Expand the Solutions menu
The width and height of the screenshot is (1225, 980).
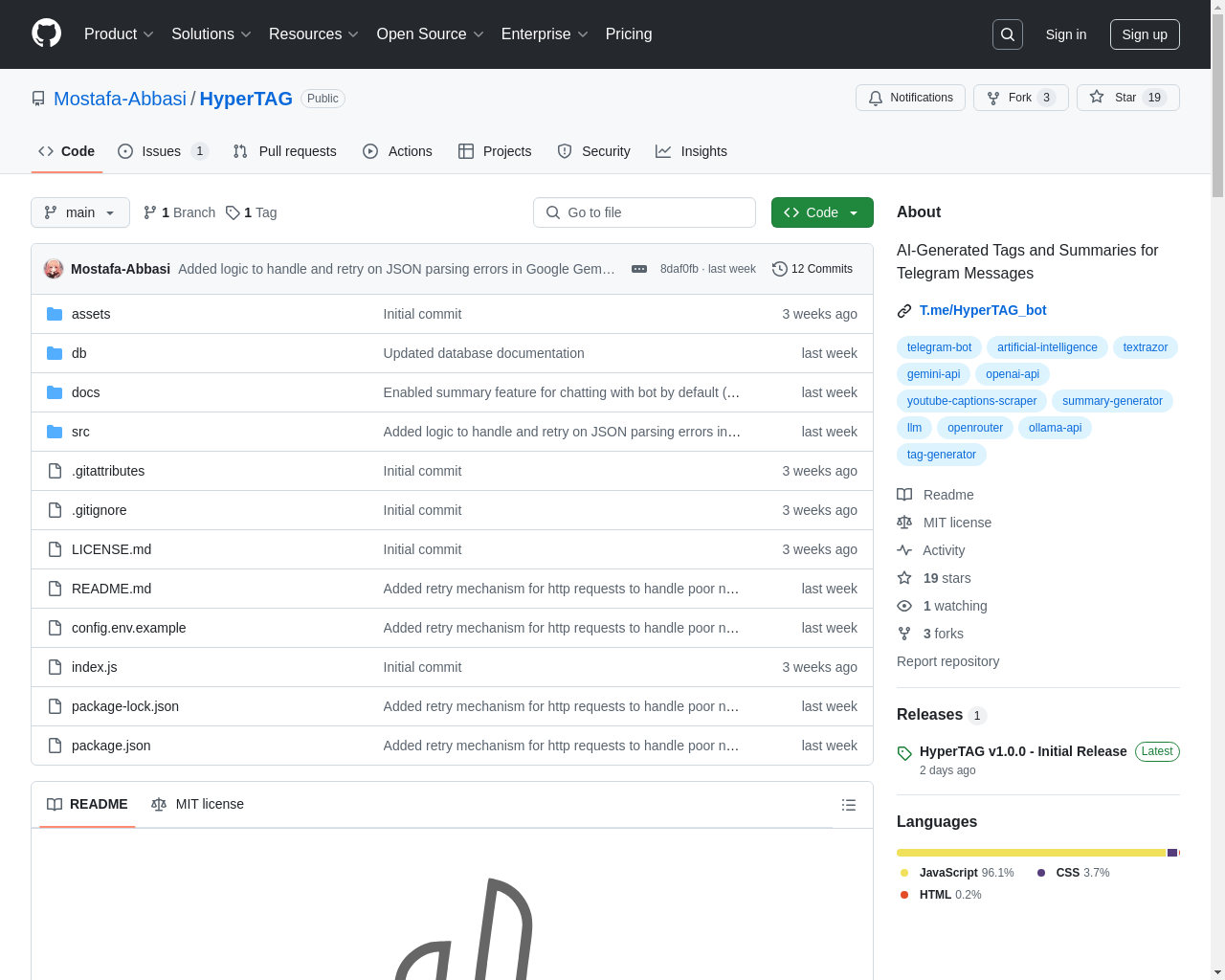(212, 34)
